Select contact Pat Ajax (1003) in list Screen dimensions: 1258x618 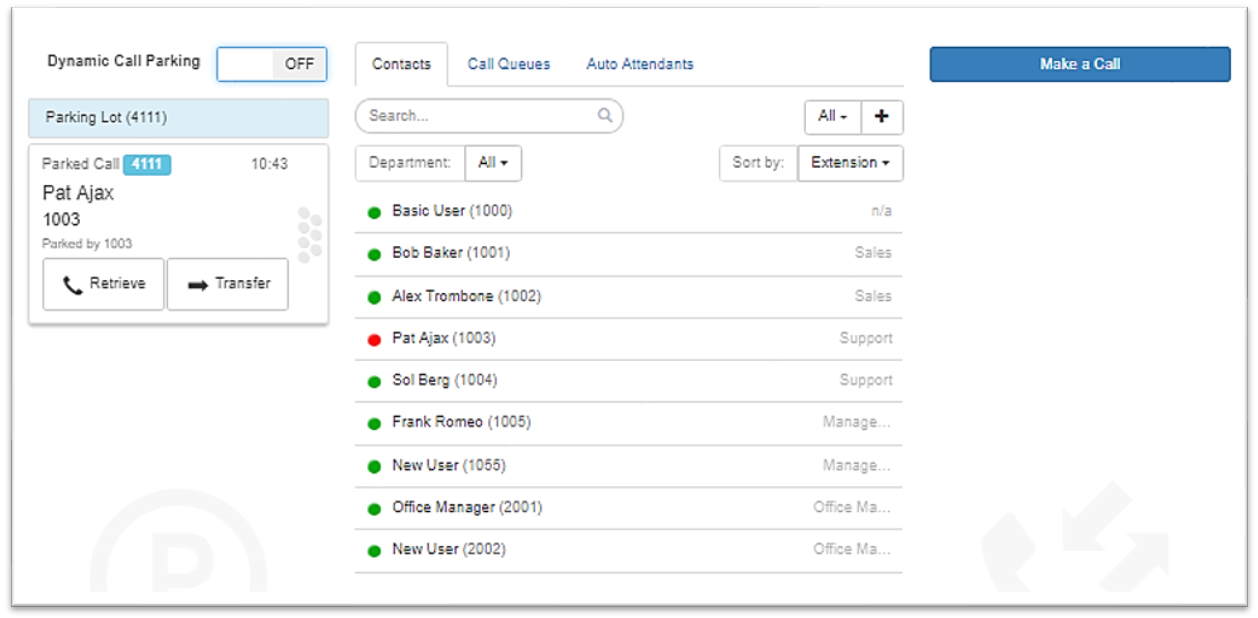629,338
